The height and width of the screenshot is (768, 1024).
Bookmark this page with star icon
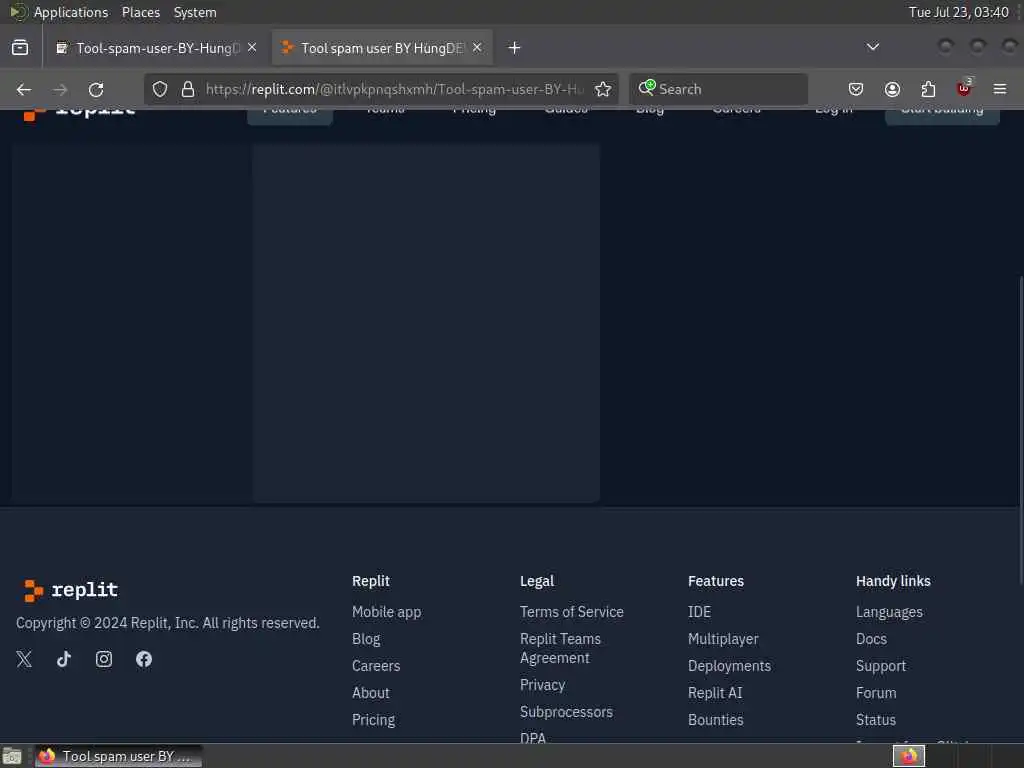[x=603, y=89]
